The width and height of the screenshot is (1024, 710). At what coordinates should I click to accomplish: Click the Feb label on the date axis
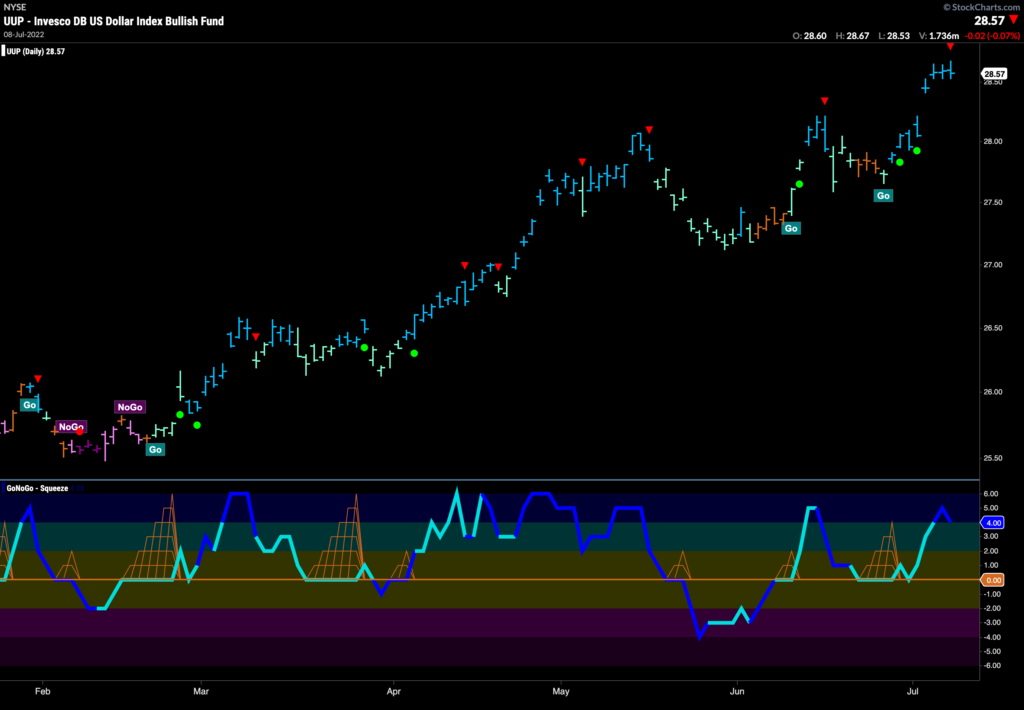tap(42, 691)
